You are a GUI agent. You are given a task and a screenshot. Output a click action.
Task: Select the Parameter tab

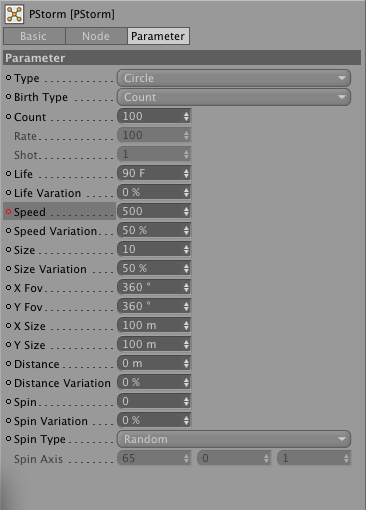pyautogui.click(x=158, y=36)
